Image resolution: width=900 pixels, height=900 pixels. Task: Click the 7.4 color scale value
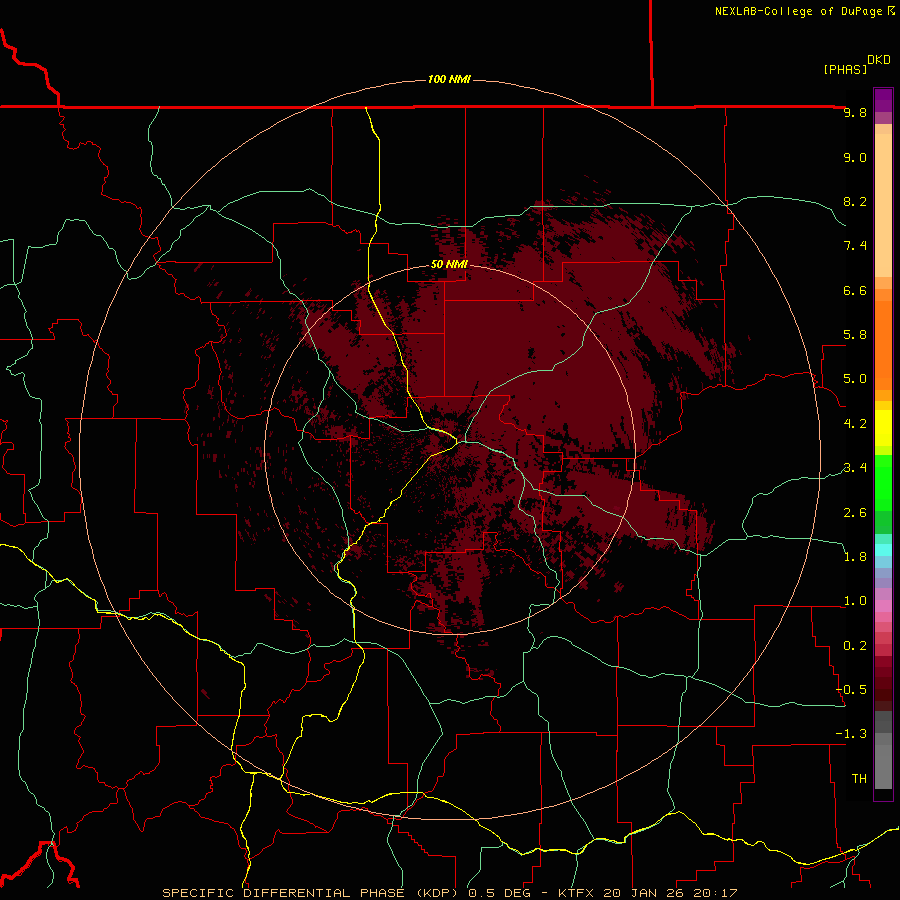(855, 246)
